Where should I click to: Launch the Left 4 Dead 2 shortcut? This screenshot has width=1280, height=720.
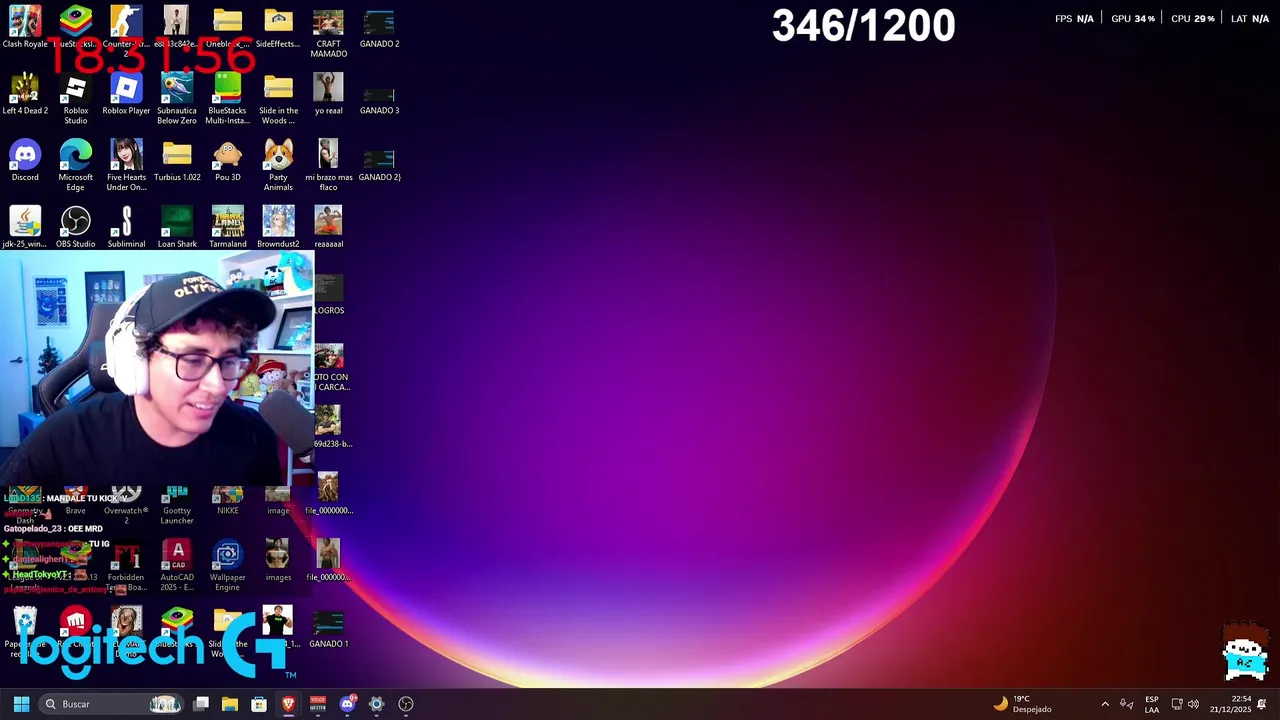click(25, 95)
